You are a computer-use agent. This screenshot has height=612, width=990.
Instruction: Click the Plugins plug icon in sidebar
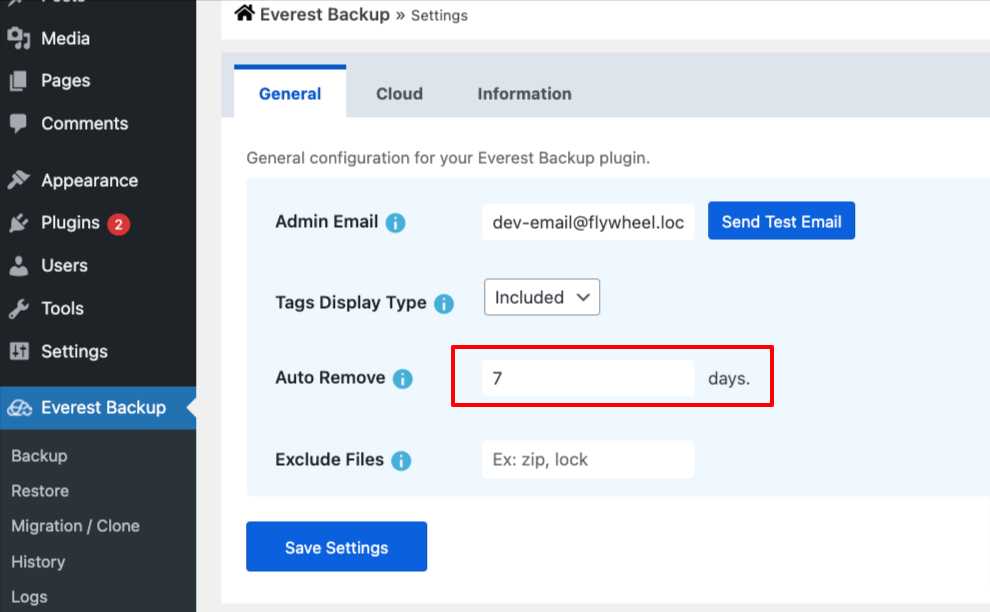[x=18, y=223]
